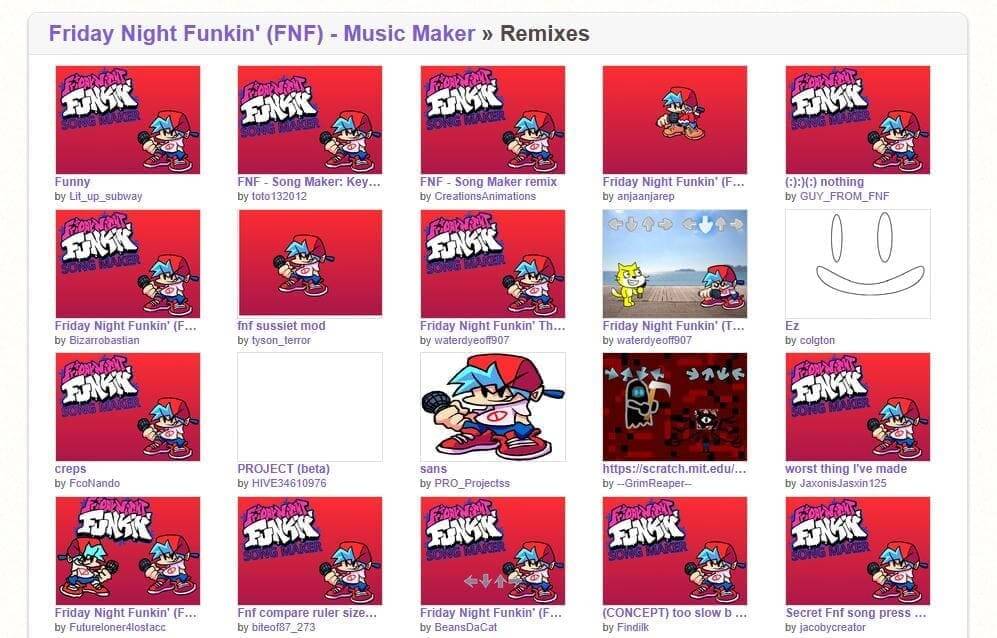The height and width of the screenshot is (638, 997).
Task: Open the blank 'PROJECT (beta)' thumbnail
Action: [x=310, y=407]
